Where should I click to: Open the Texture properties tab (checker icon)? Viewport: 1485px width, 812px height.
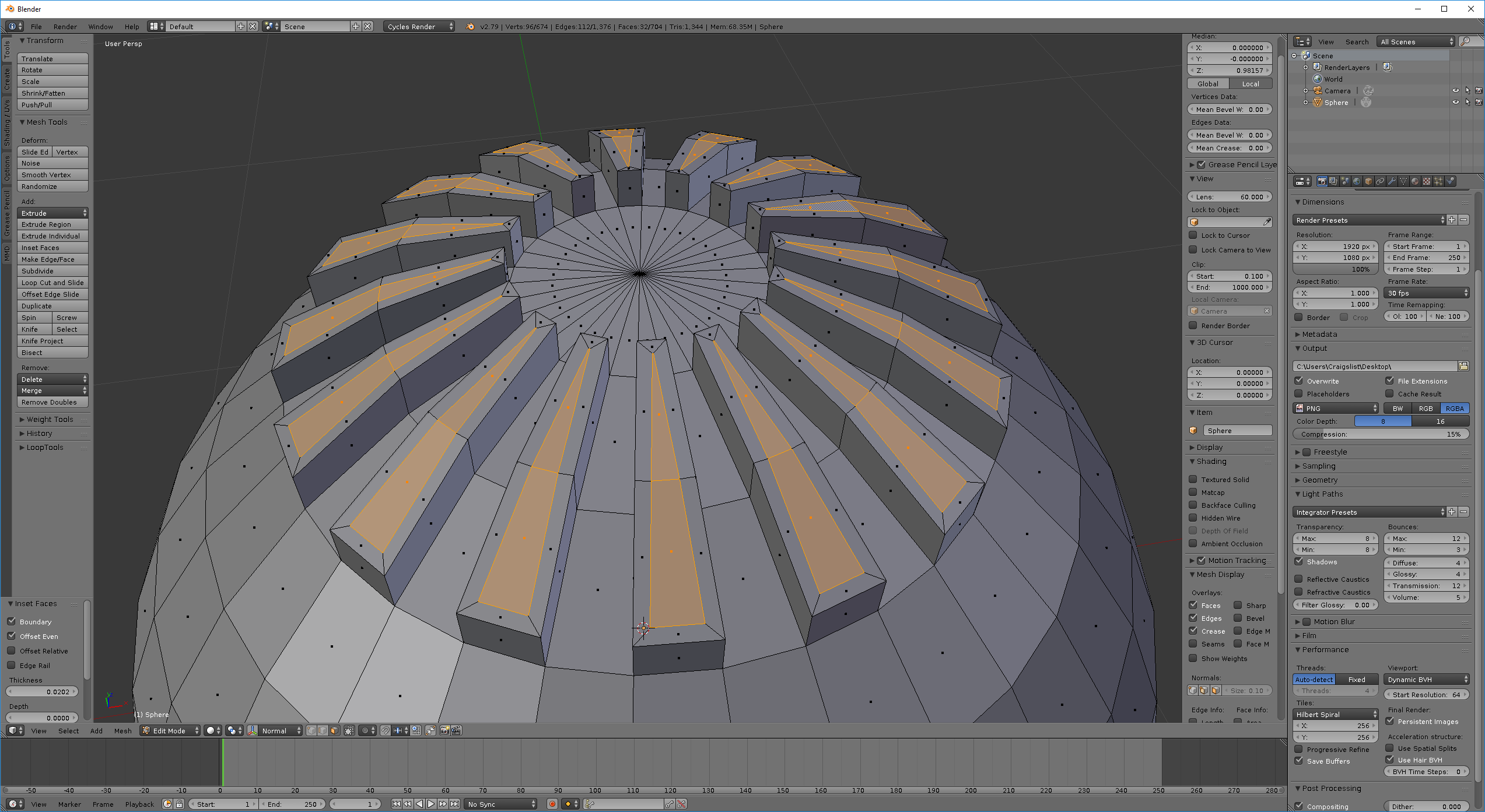point(1427,181)
